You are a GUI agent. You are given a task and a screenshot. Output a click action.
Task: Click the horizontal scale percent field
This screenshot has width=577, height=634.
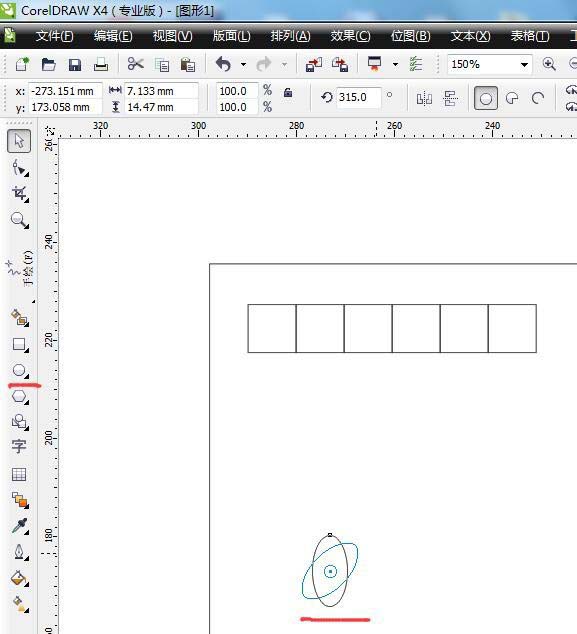coord(237,91)
